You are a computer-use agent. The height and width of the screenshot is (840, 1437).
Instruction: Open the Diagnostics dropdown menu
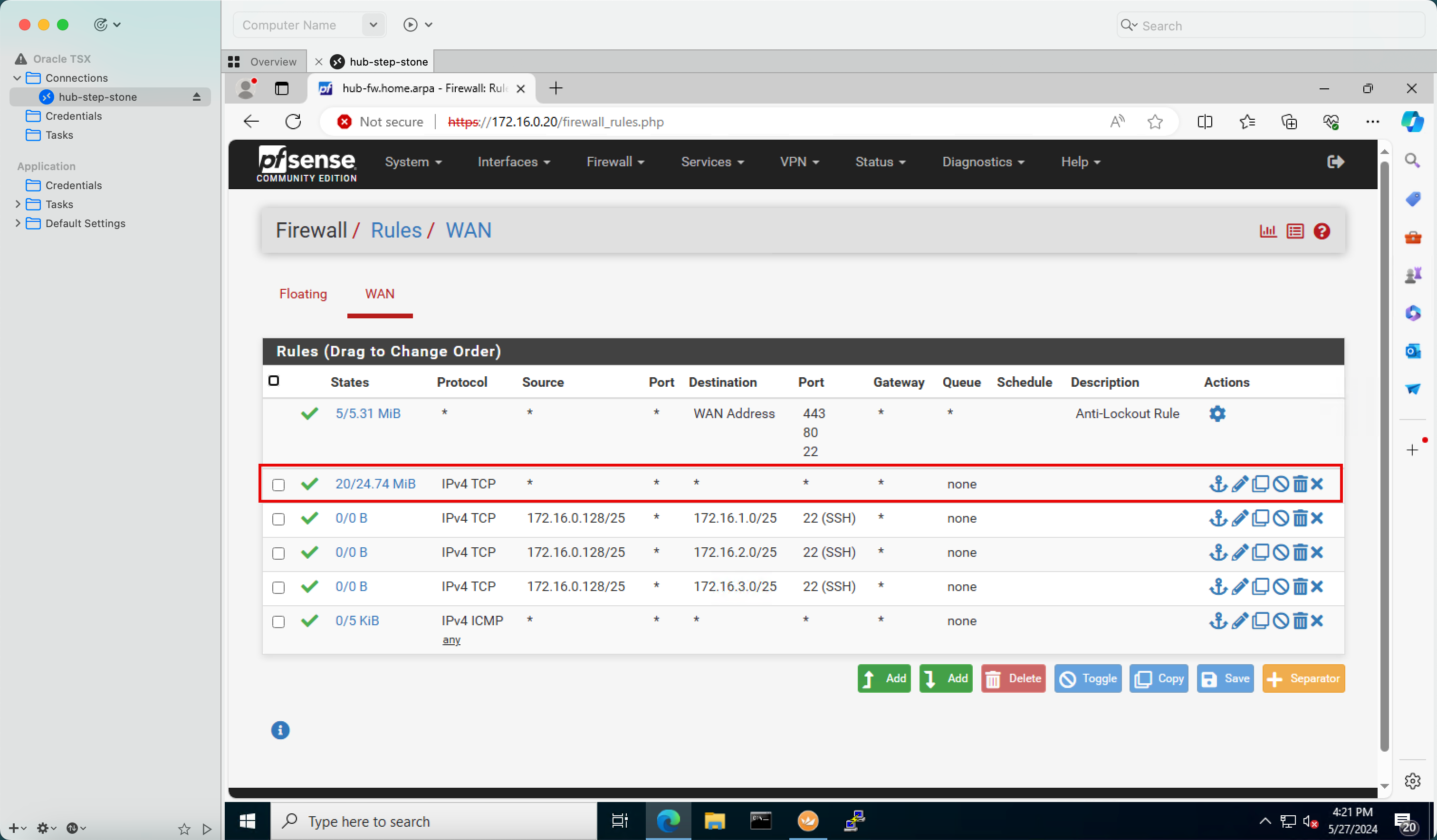tap(983, 162)
